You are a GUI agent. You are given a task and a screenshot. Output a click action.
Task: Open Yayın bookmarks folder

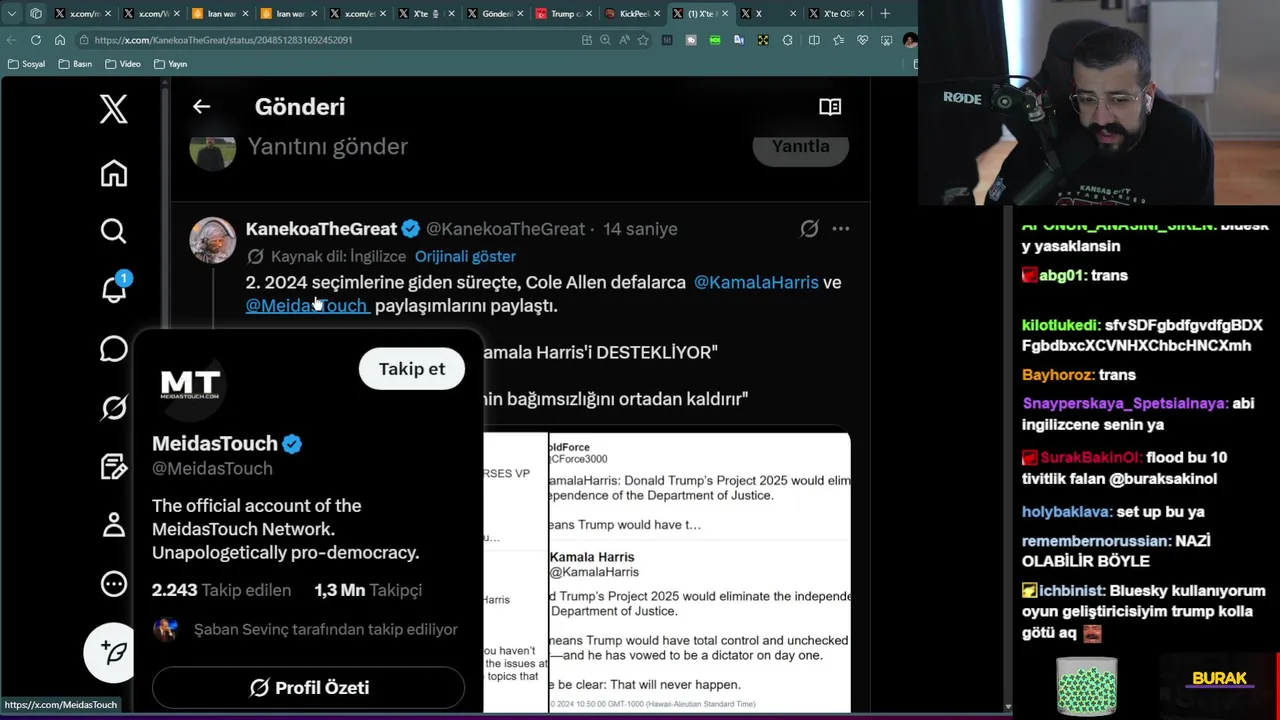pyautogui.click(x=171, y=64)
